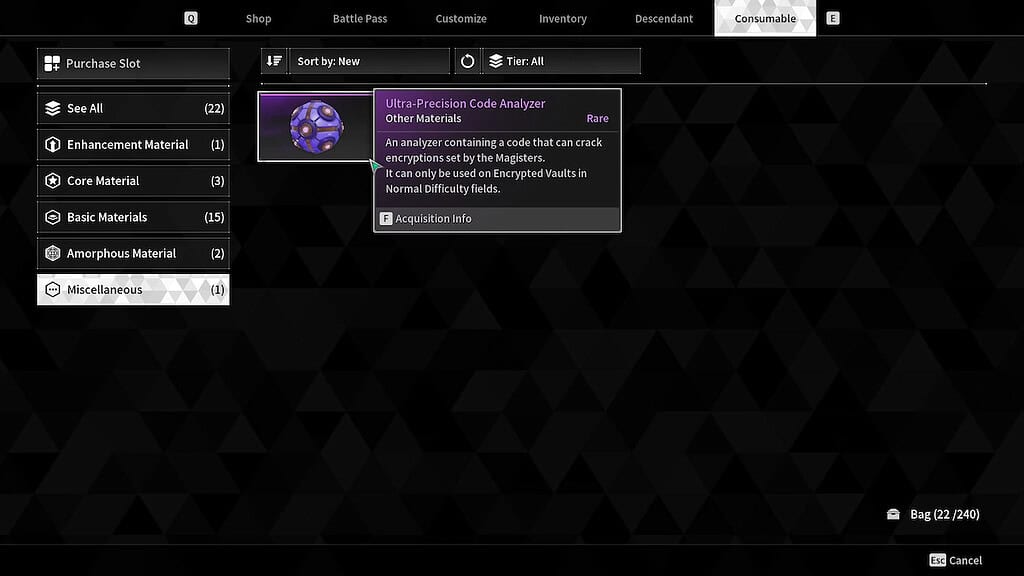Filter by Core Material category
Screen dimensions: 1024x576
click(x=133, y=181)
